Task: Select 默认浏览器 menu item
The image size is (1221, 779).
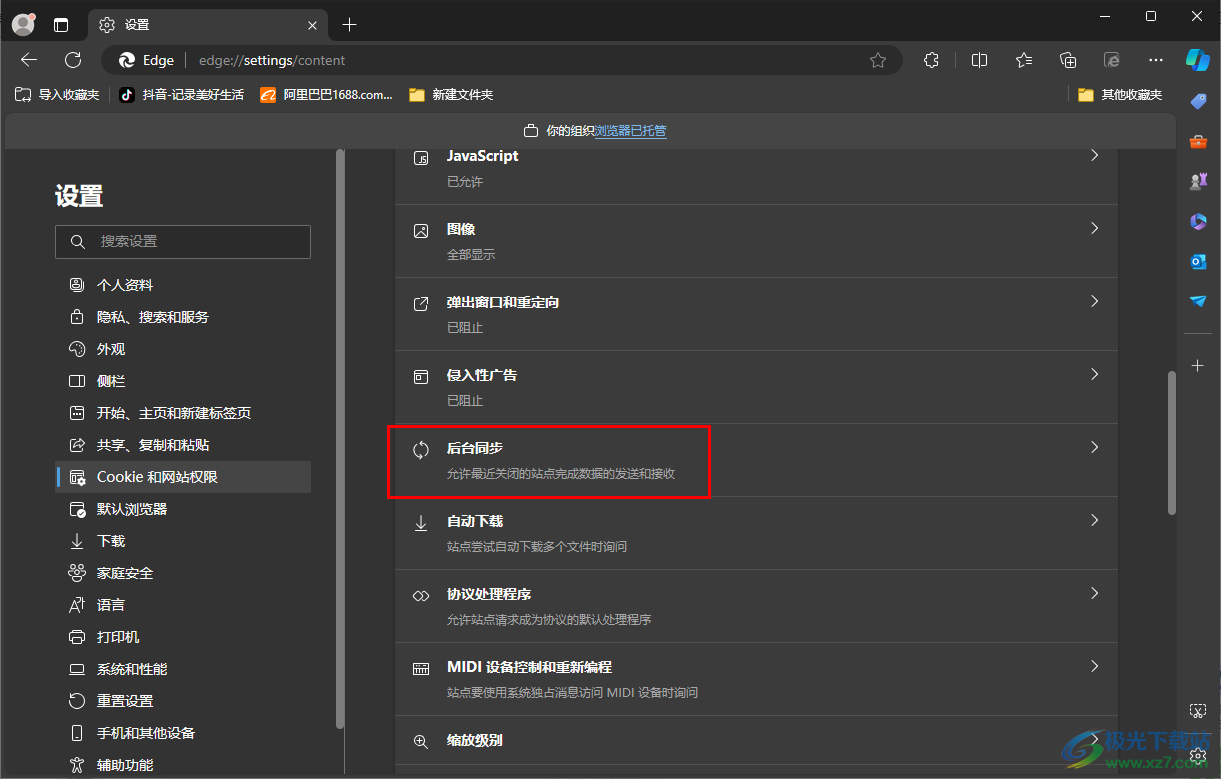Action: [x=183, y=509]
